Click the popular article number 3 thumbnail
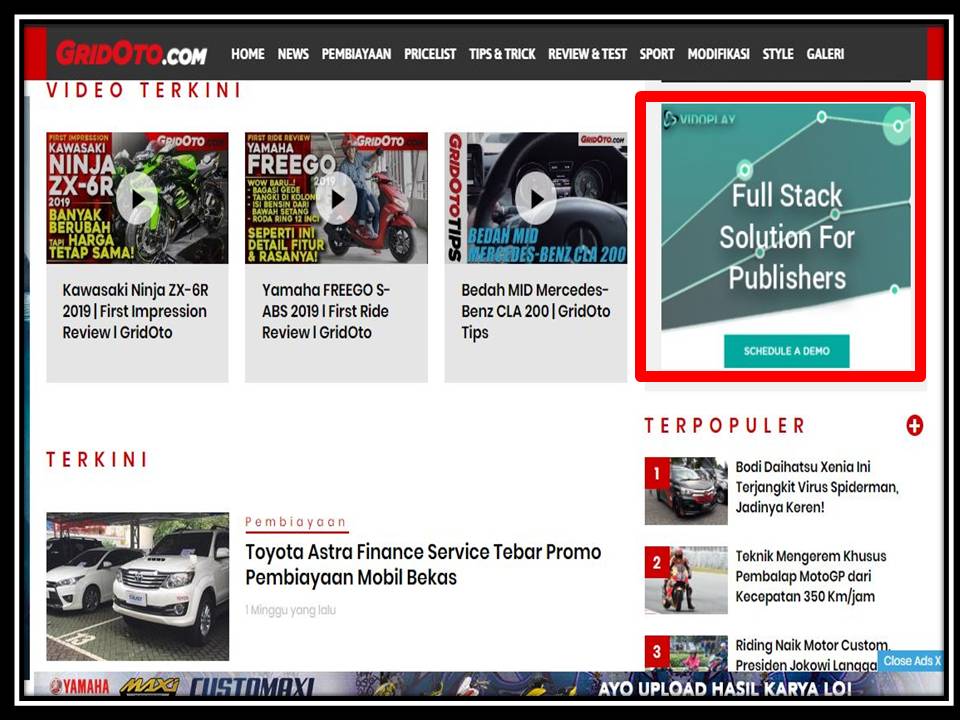This screenshot has height=720, width=960. pos(686,654)
